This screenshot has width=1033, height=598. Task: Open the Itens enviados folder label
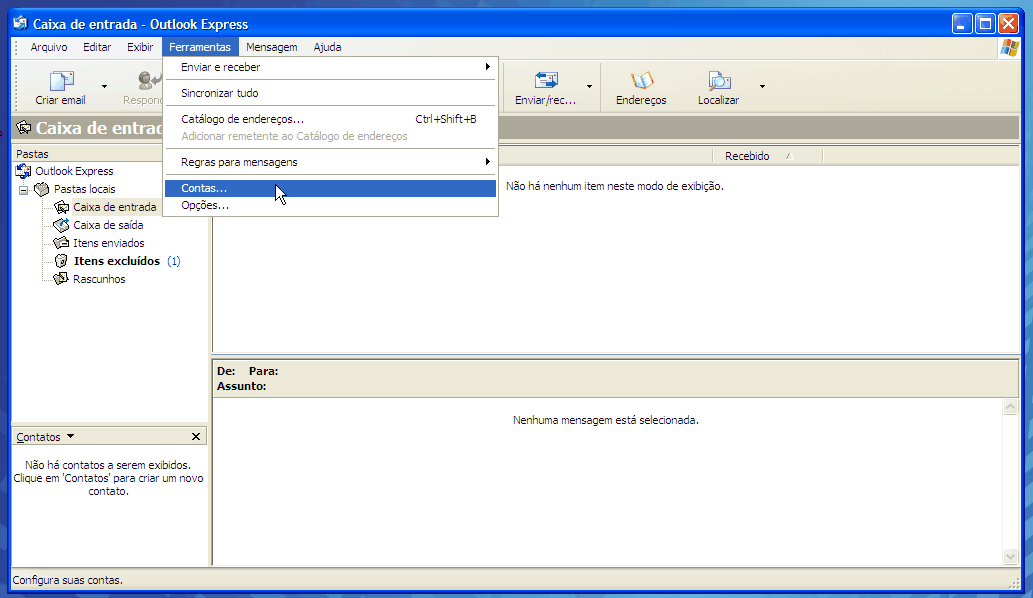(x=109, y=243)
